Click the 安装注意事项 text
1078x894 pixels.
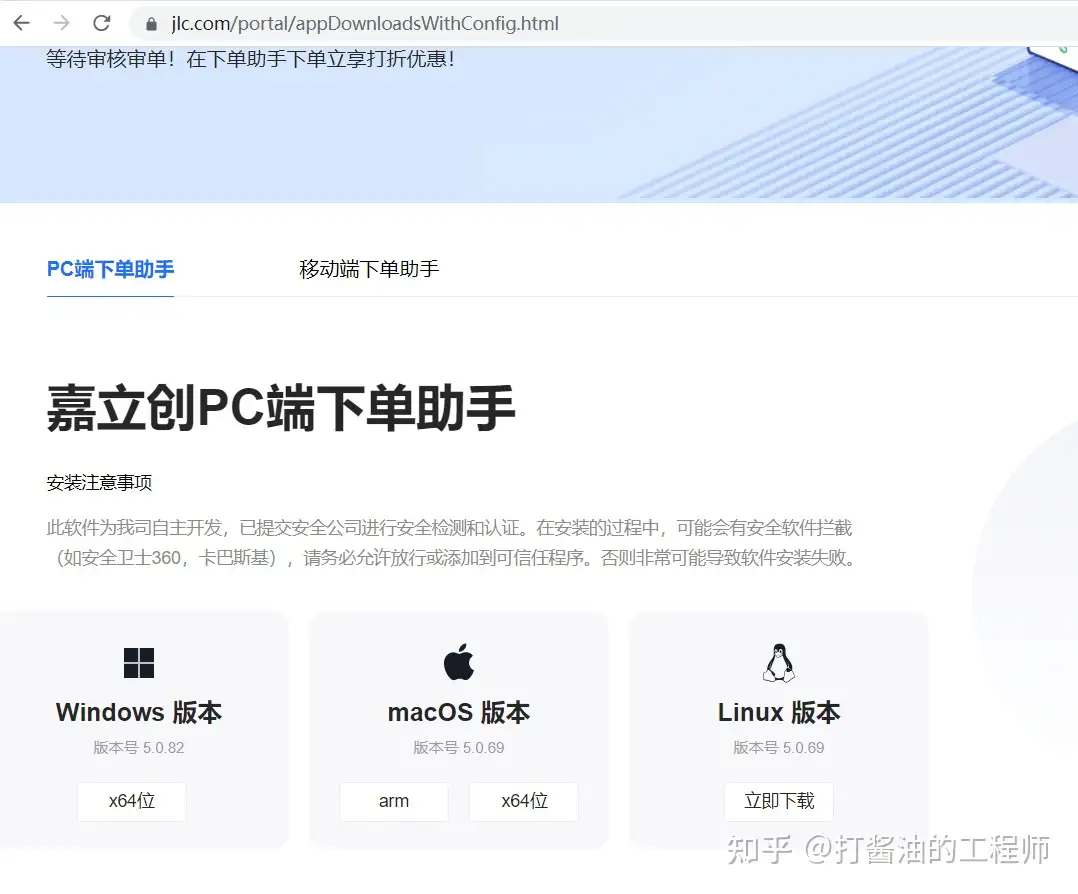tap(99, 482)
